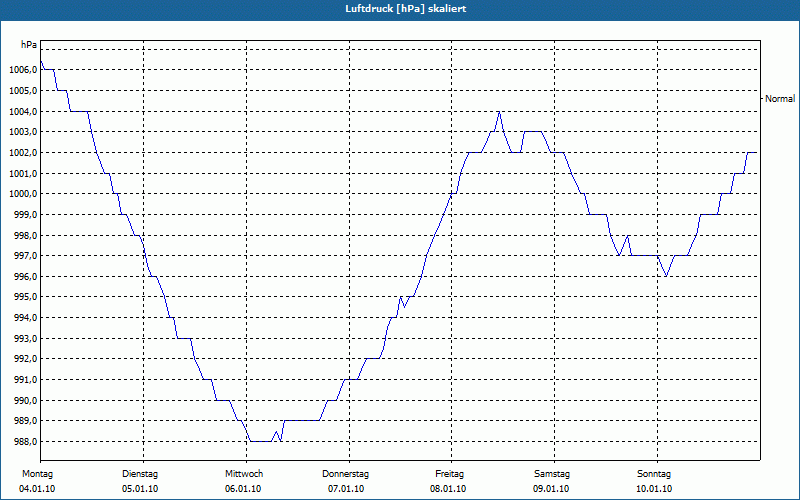Select the 997,0 axis value
This screenshot has width=800, height=500.
point(26,256)
